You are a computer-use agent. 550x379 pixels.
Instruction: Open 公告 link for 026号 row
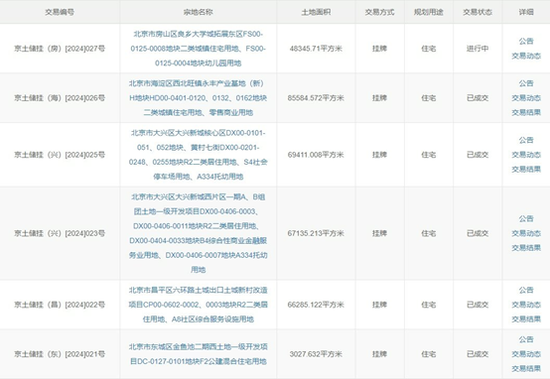tap(526, 83)
